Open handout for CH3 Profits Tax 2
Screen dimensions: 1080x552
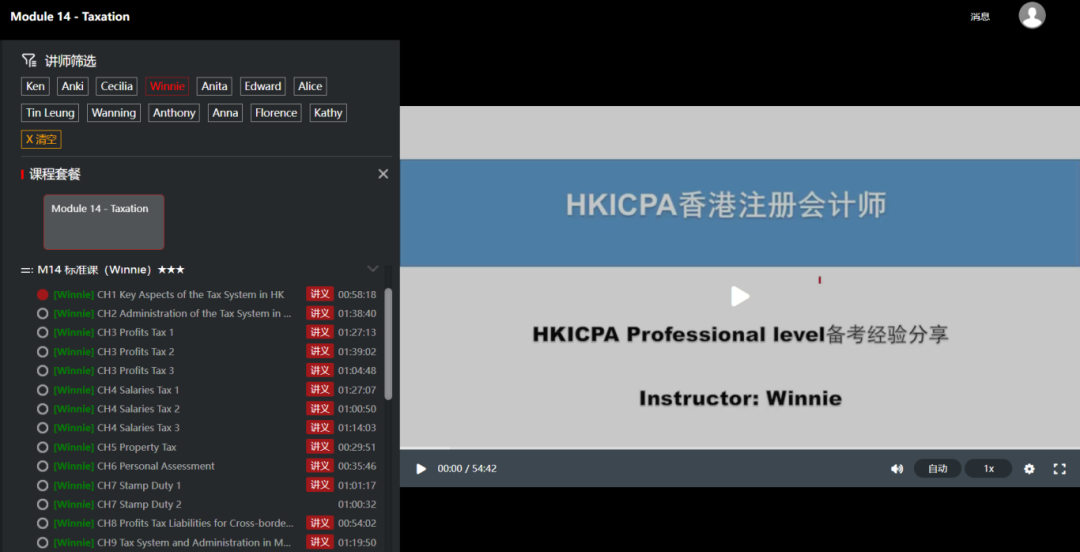(x=320, y=351)
